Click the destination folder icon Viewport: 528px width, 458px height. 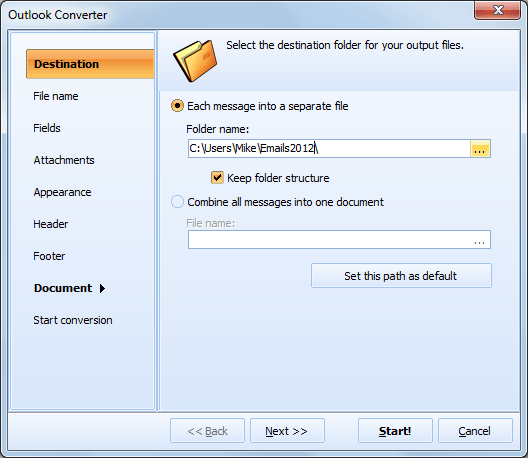[x=195, y=61]
